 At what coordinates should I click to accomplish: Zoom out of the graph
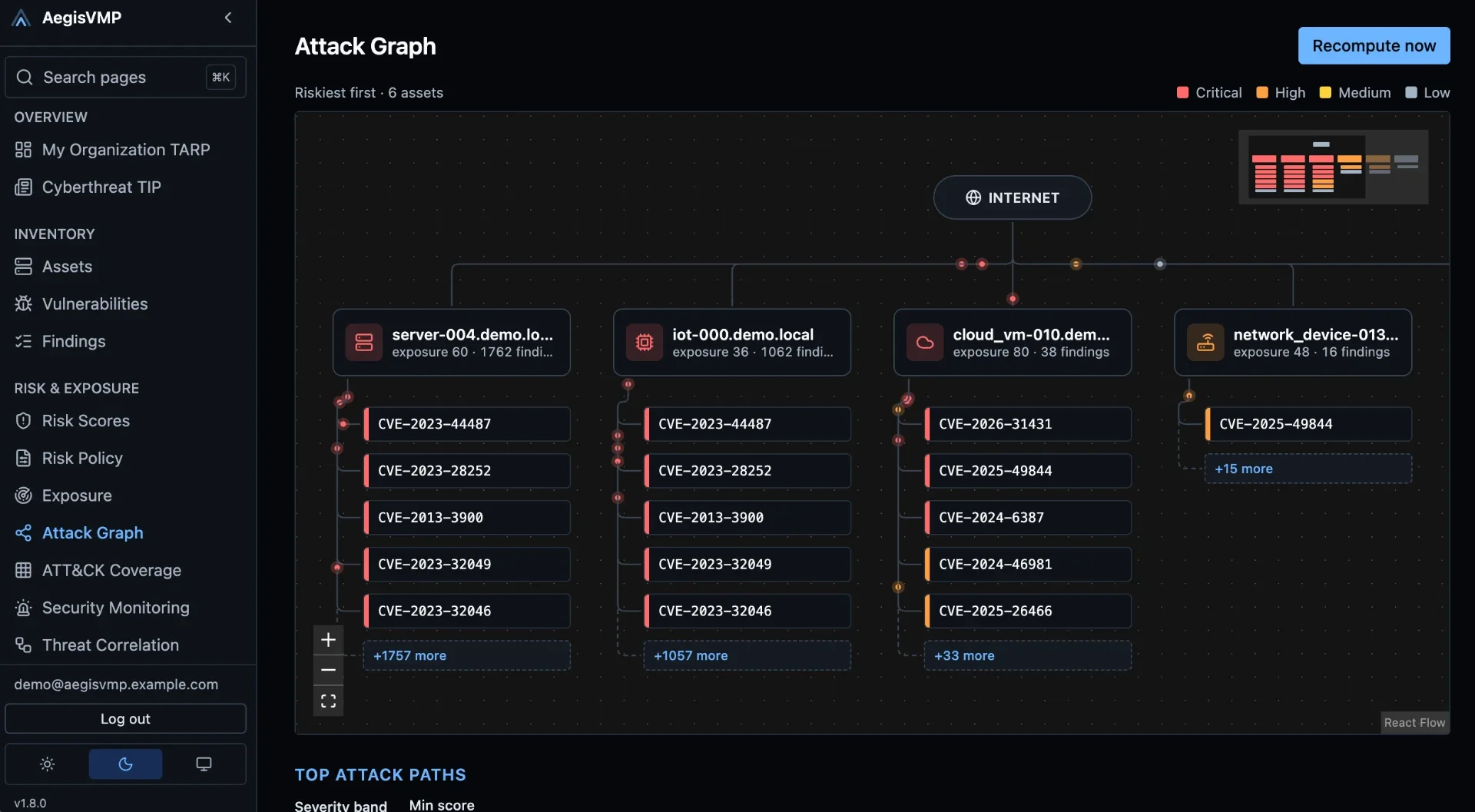pos(328,670)
